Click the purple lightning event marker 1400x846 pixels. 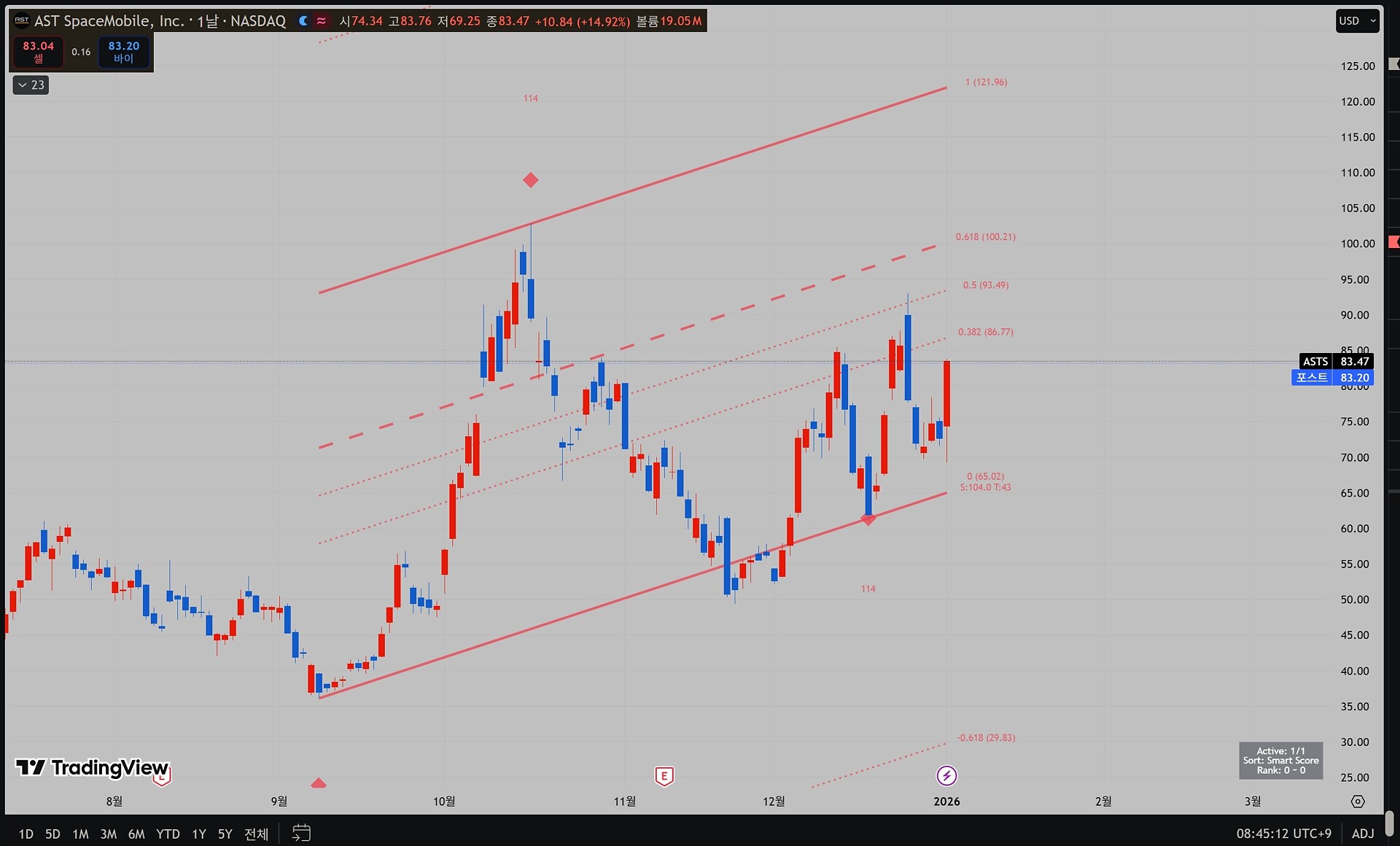click(x=946, y=775)
